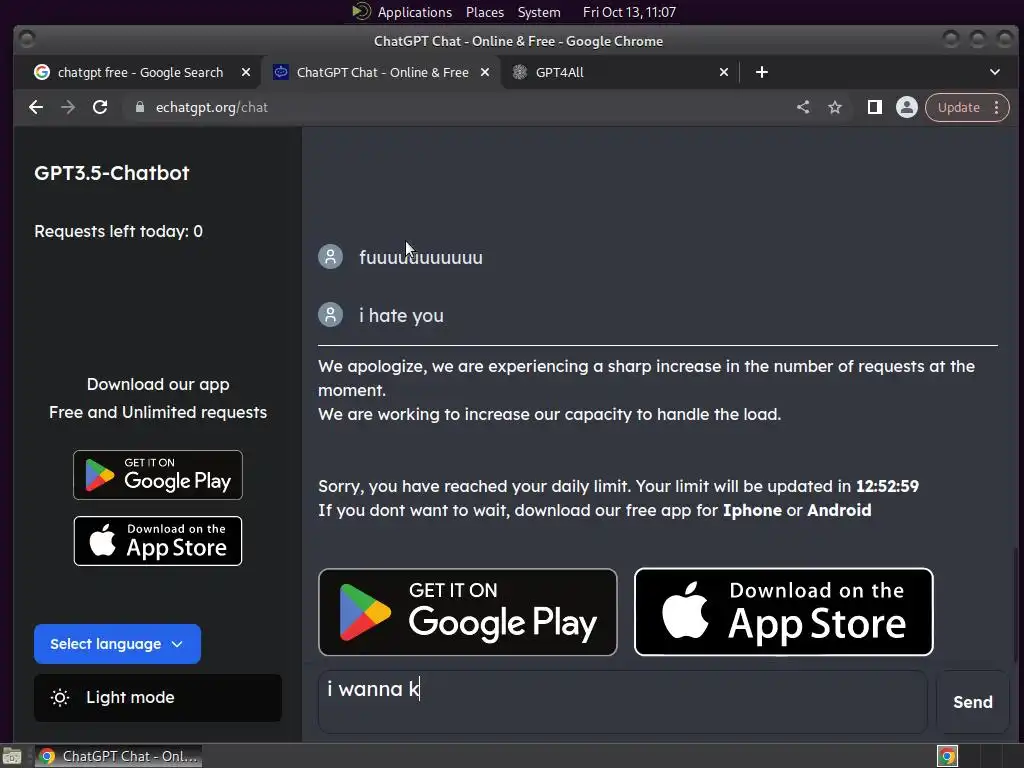Click the Iphone link in limit message

(x=752, y=510)
